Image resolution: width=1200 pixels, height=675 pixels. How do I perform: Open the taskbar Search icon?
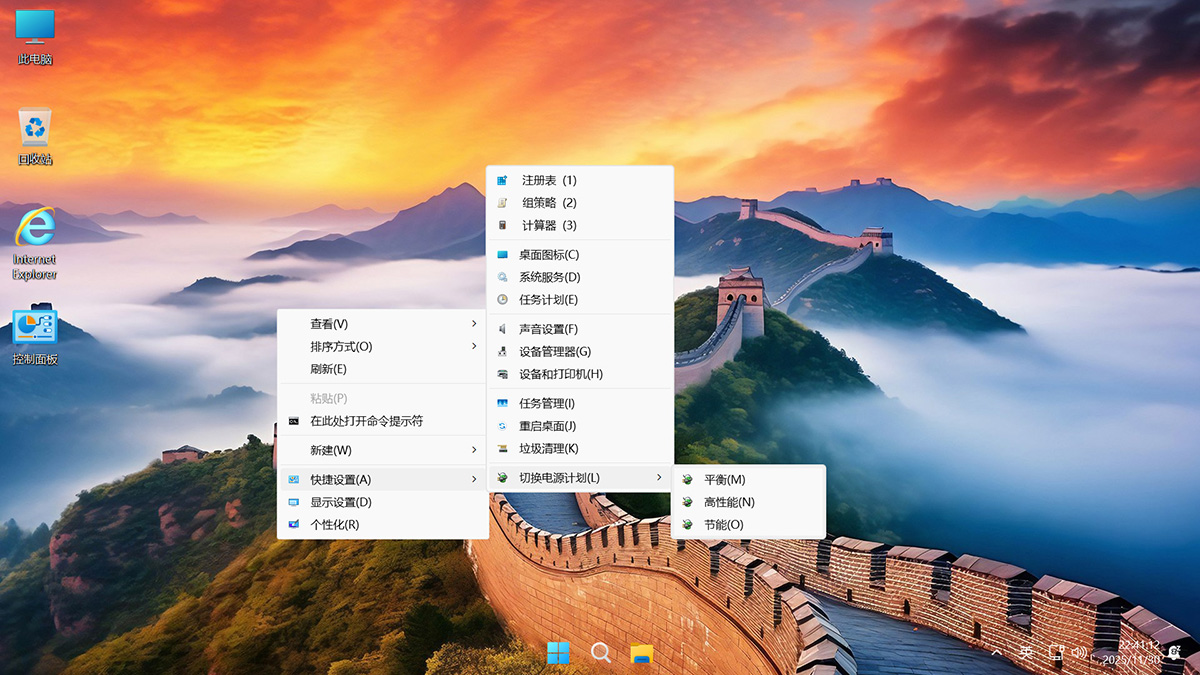(600, 653)
